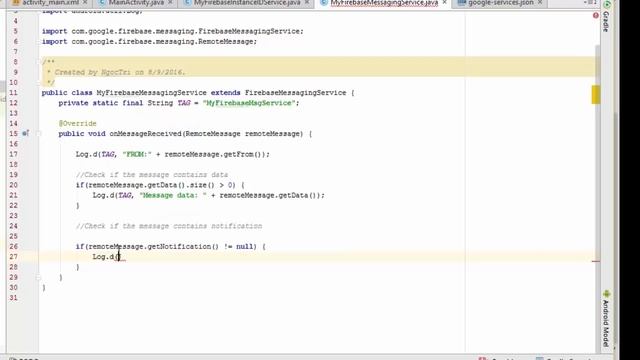Click getNotification() on line 26
This screenshot has height=360, width=640.
point(183,247)
